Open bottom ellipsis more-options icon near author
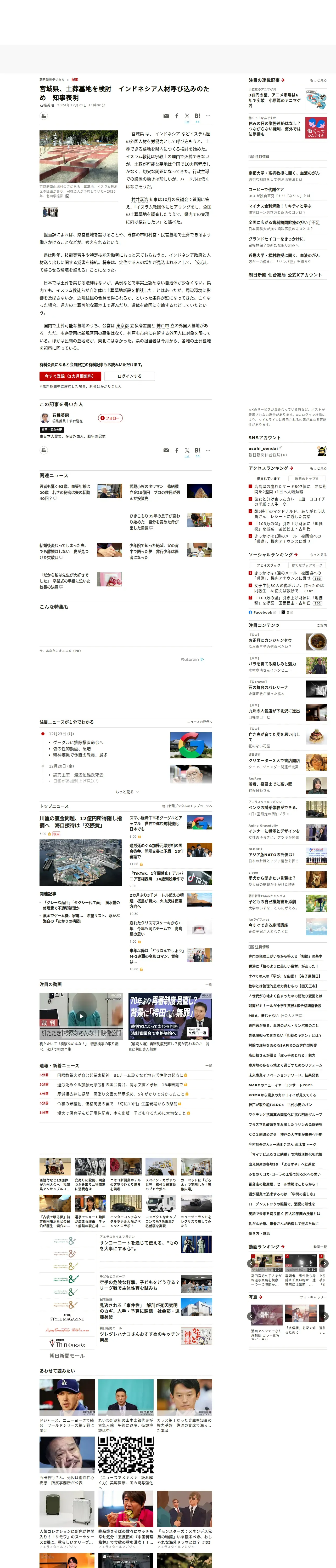 pyautogui.click(x=208, y=451)
